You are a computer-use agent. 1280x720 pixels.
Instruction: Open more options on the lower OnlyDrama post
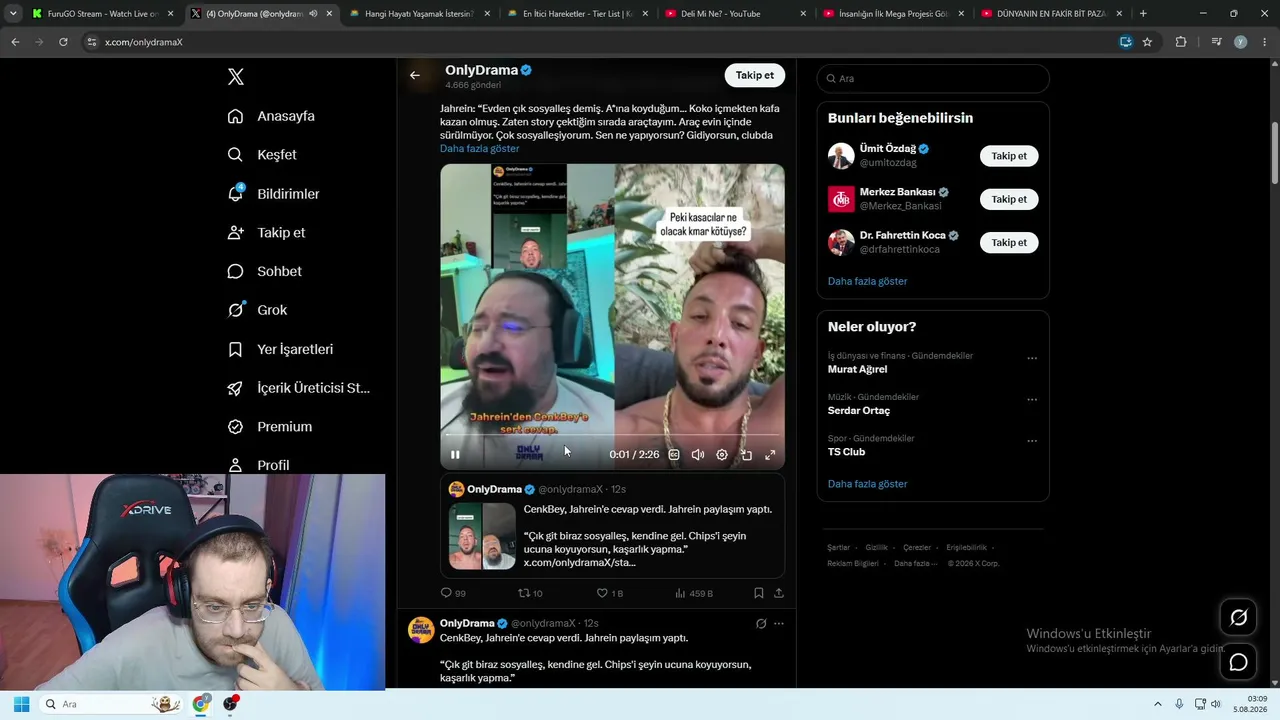(779, 624)
